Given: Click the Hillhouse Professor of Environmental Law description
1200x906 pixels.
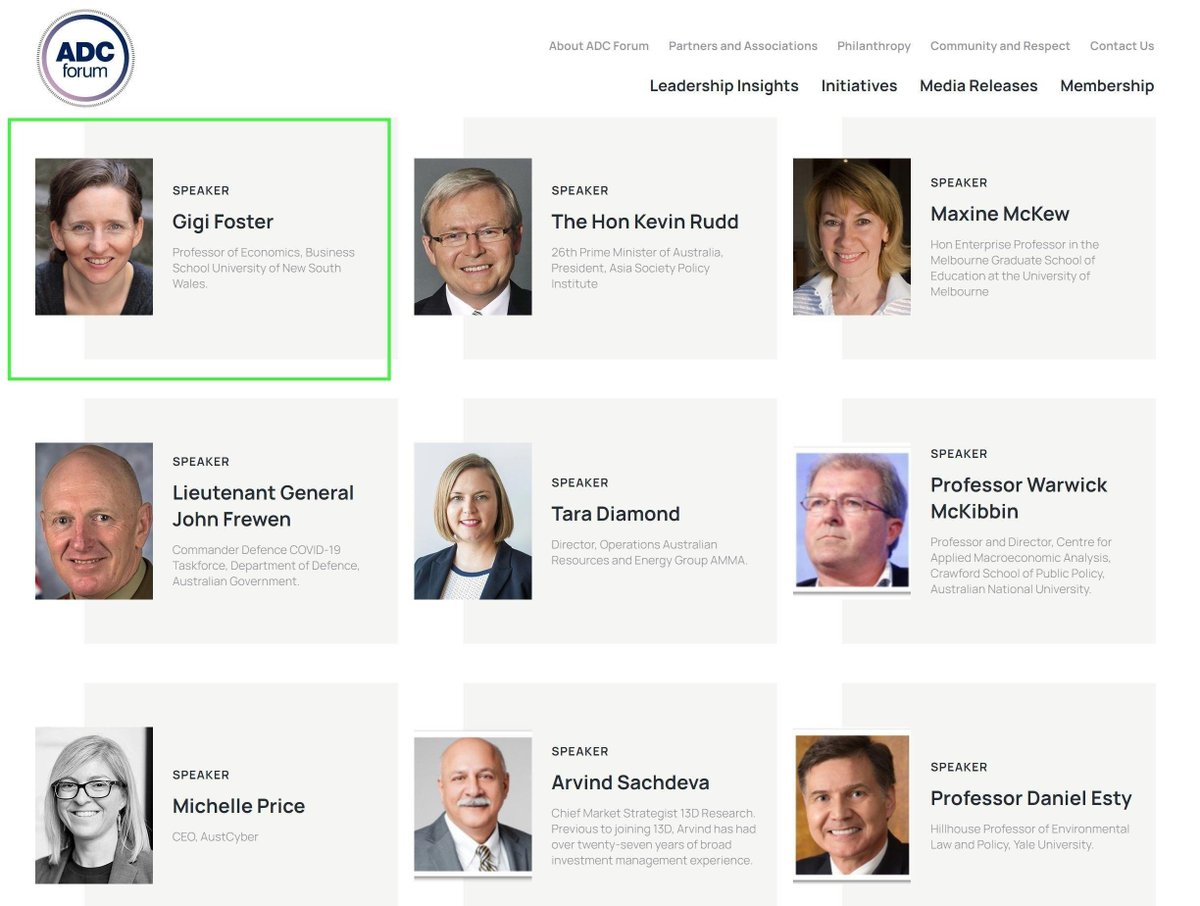Looking at the screenshot, I should (x=1030, y=837).
